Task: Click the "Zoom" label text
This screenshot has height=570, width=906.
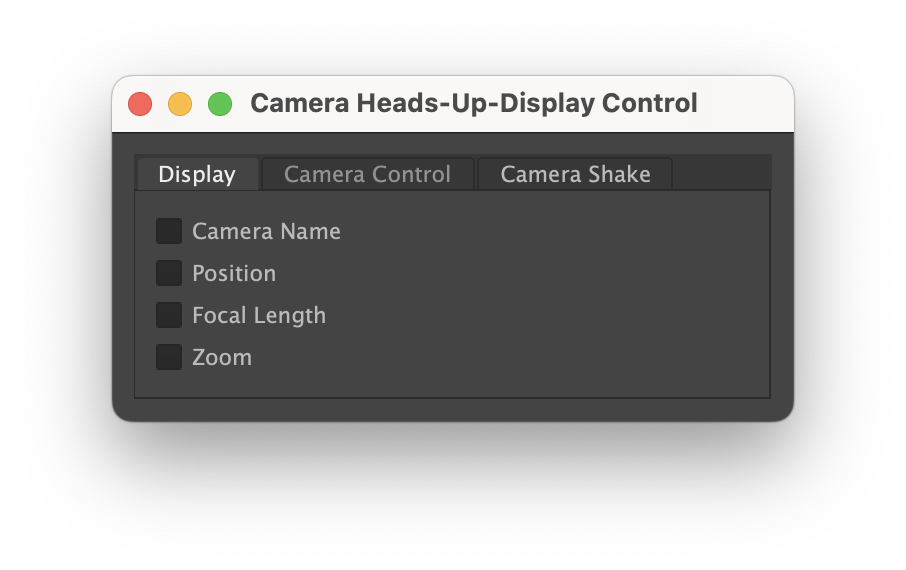Action: pos(222,358)
